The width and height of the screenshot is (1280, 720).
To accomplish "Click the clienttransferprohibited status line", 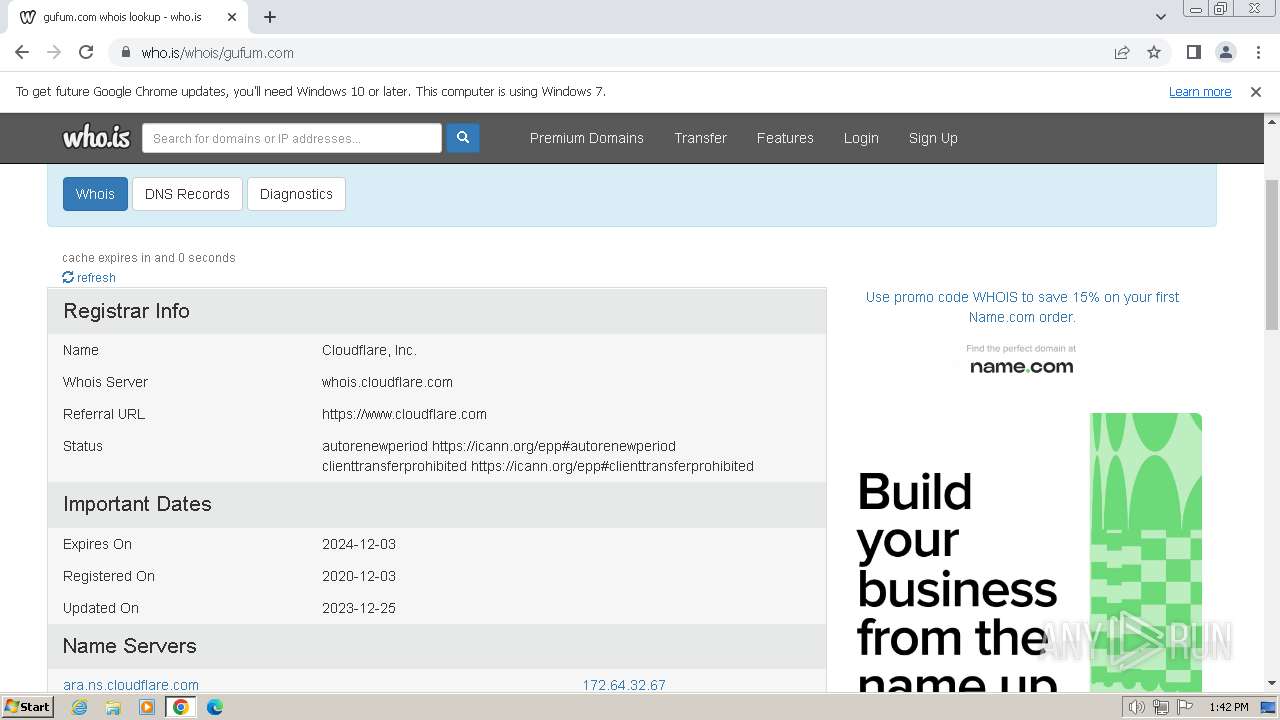I will (x=538, y=466).
